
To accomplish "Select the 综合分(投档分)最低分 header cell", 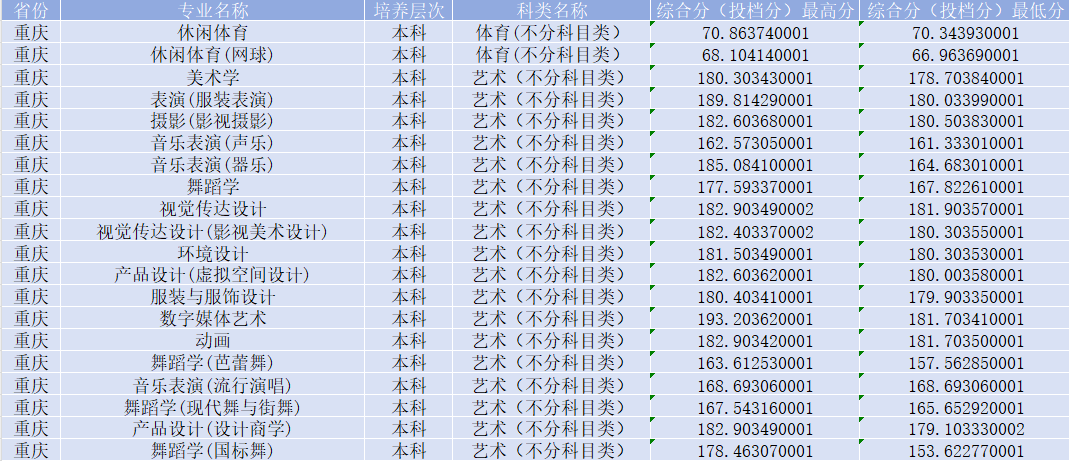I will [964, 10].
